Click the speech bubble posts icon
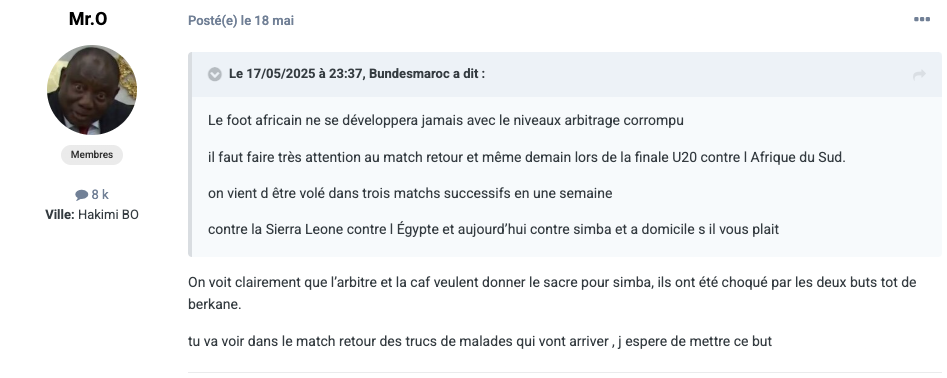 [82, 195]
